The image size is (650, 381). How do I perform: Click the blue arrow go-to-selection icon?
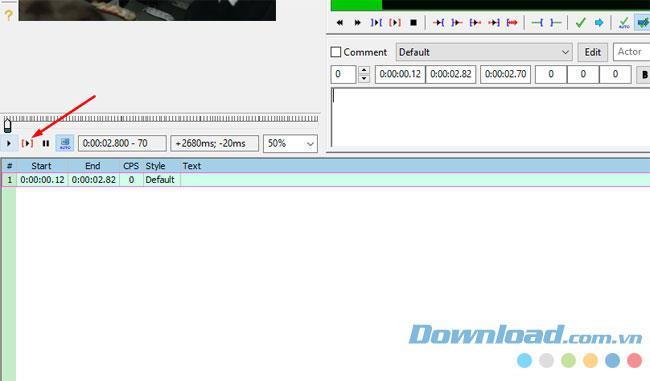coord(599,22)
